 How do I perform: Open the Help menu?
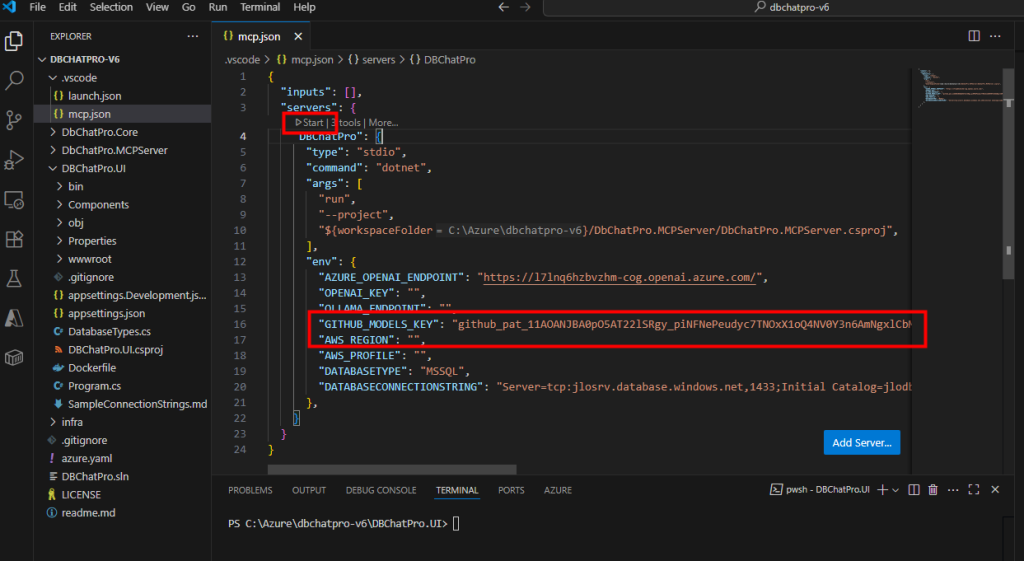click(x=304, y=7)
